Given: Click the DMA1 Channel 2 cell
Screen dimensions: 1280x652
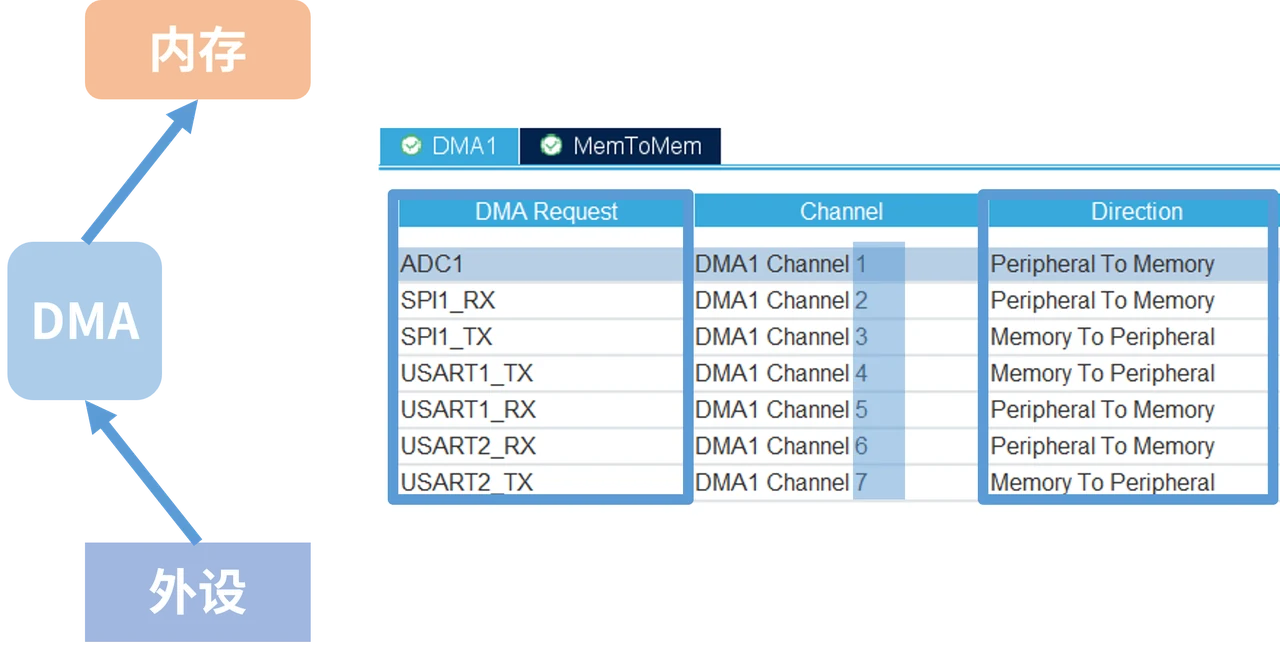Looking at the screenshot, I should coord(836,301).
